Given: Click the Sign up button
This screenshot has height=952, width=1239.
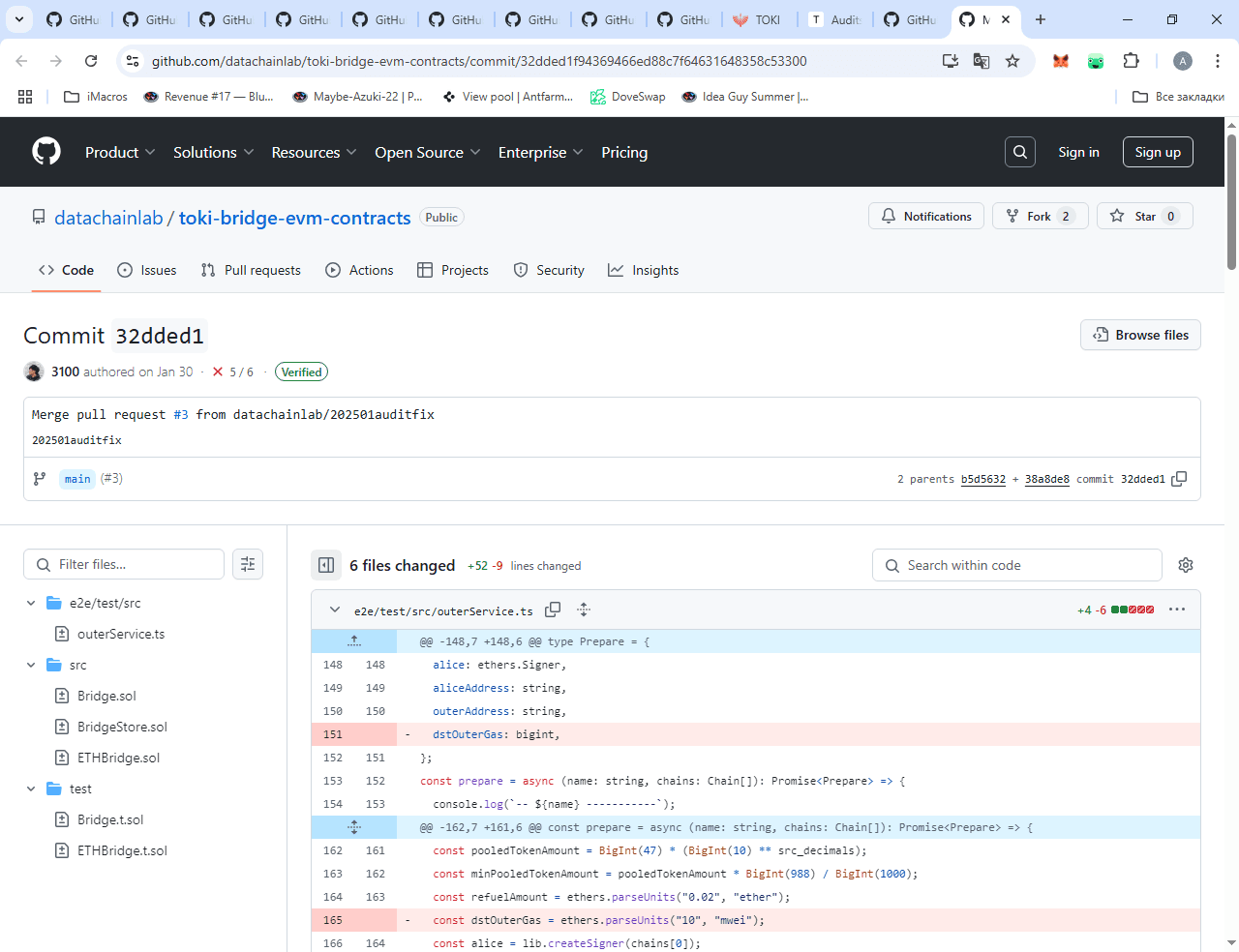Looking at the screenshot, I should coord(1158,152).
